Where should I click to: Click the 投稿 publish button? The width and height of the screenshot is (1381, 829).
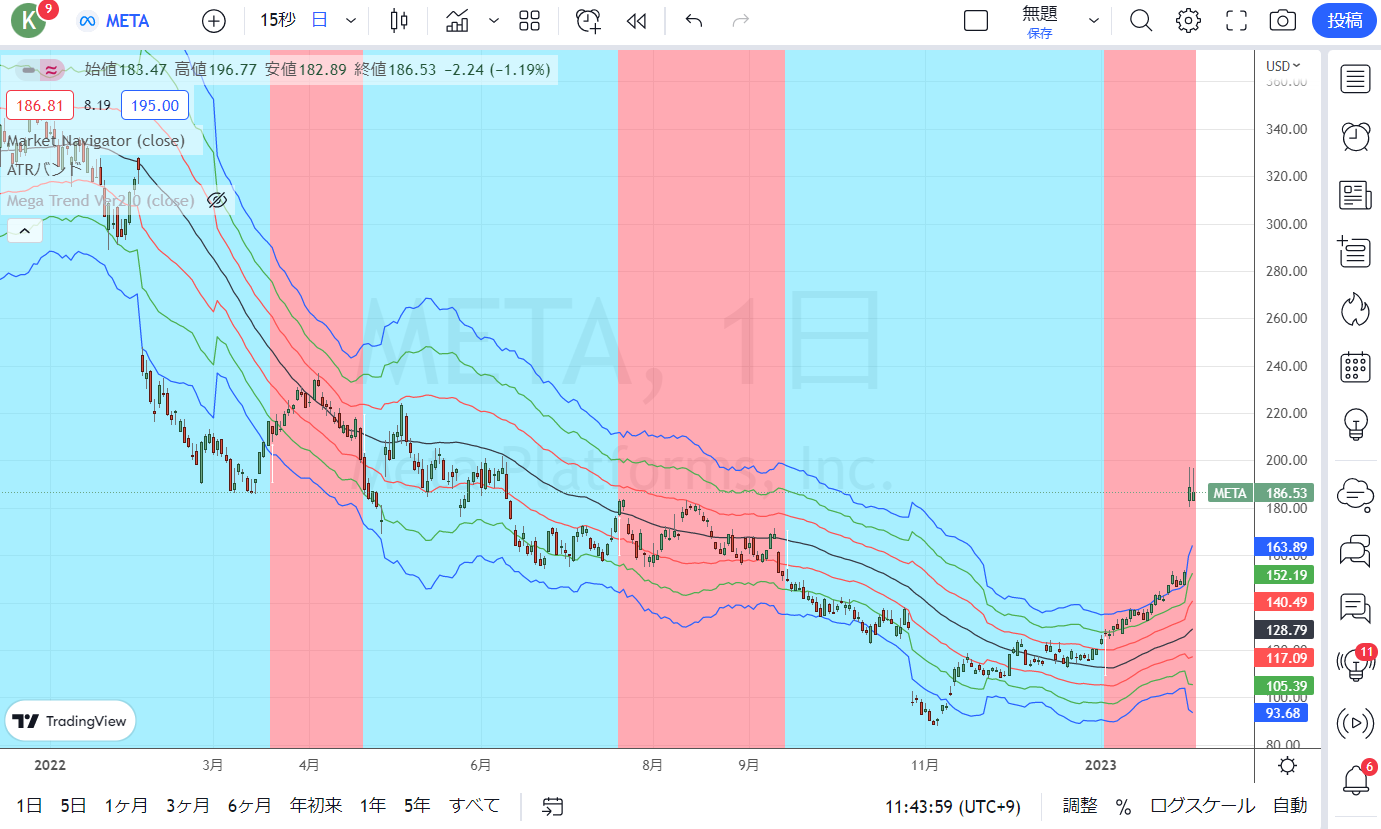point(1344,20)
